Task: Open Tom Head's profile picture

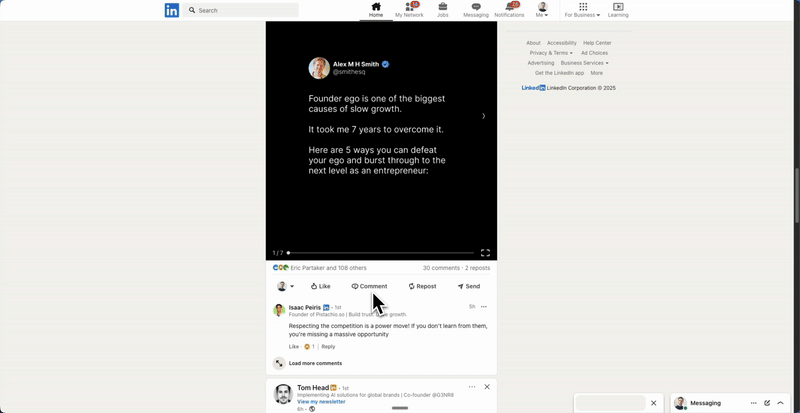Action: (x=283, y=394)
